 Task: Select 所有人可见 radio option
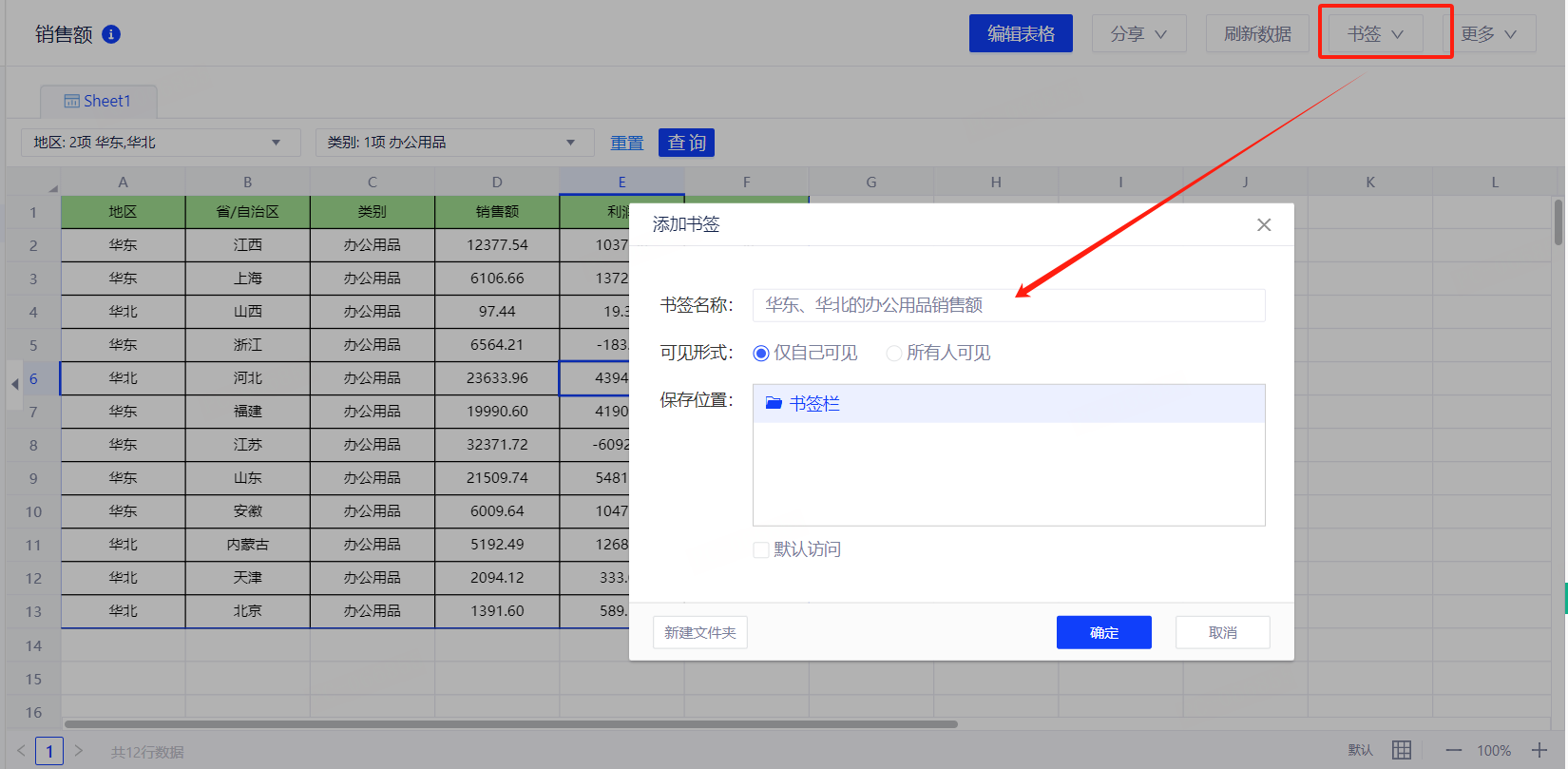click(x=893, y=354)
